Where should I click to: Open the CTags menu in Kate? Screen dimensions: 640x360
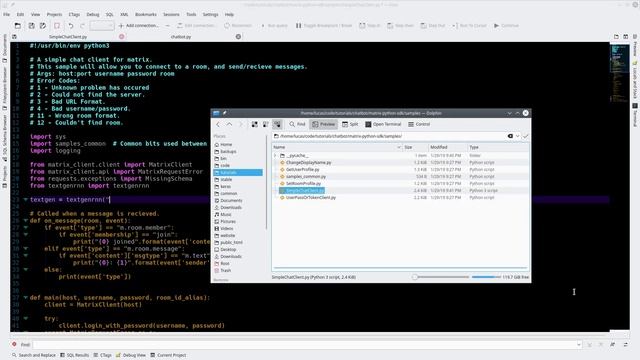(74, 14)
